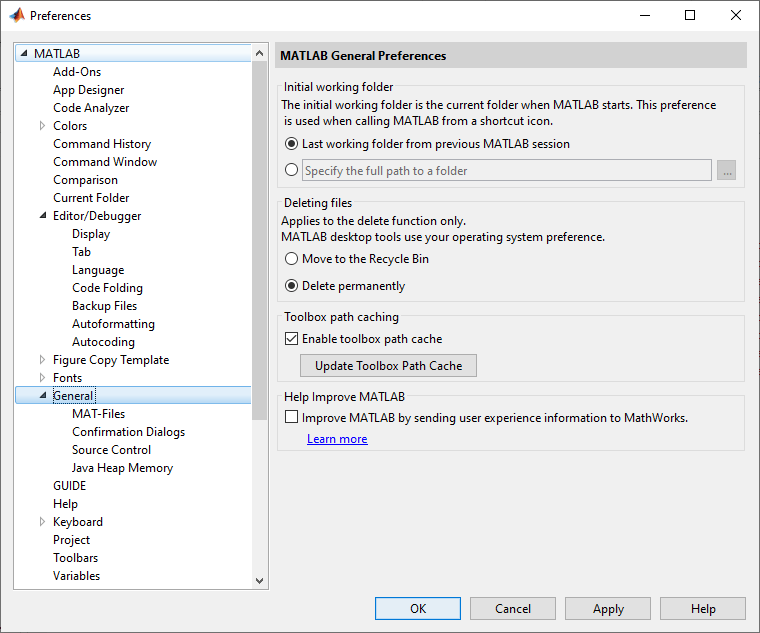Select Delete permanently option
The width and height of the screenshot is (760, 633).
coord(291,286)
